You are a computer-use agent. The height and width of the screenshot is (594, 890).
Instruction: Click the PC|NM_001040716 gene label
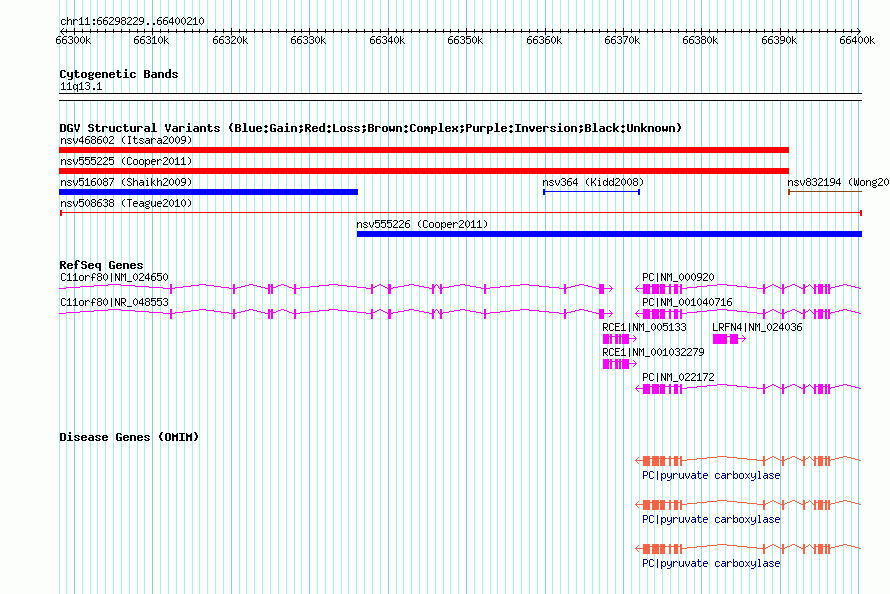(687, 302)
